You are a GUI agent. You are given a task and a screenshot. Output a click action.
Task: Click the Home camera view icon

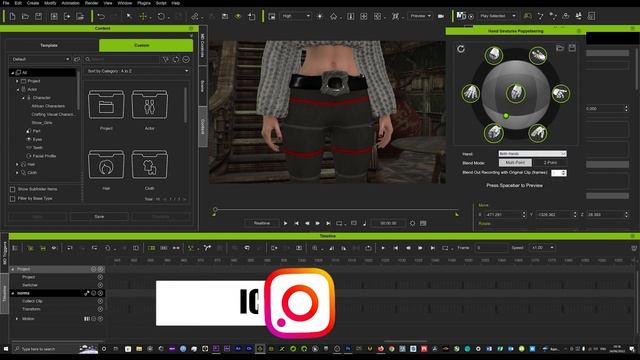(333, 16)
